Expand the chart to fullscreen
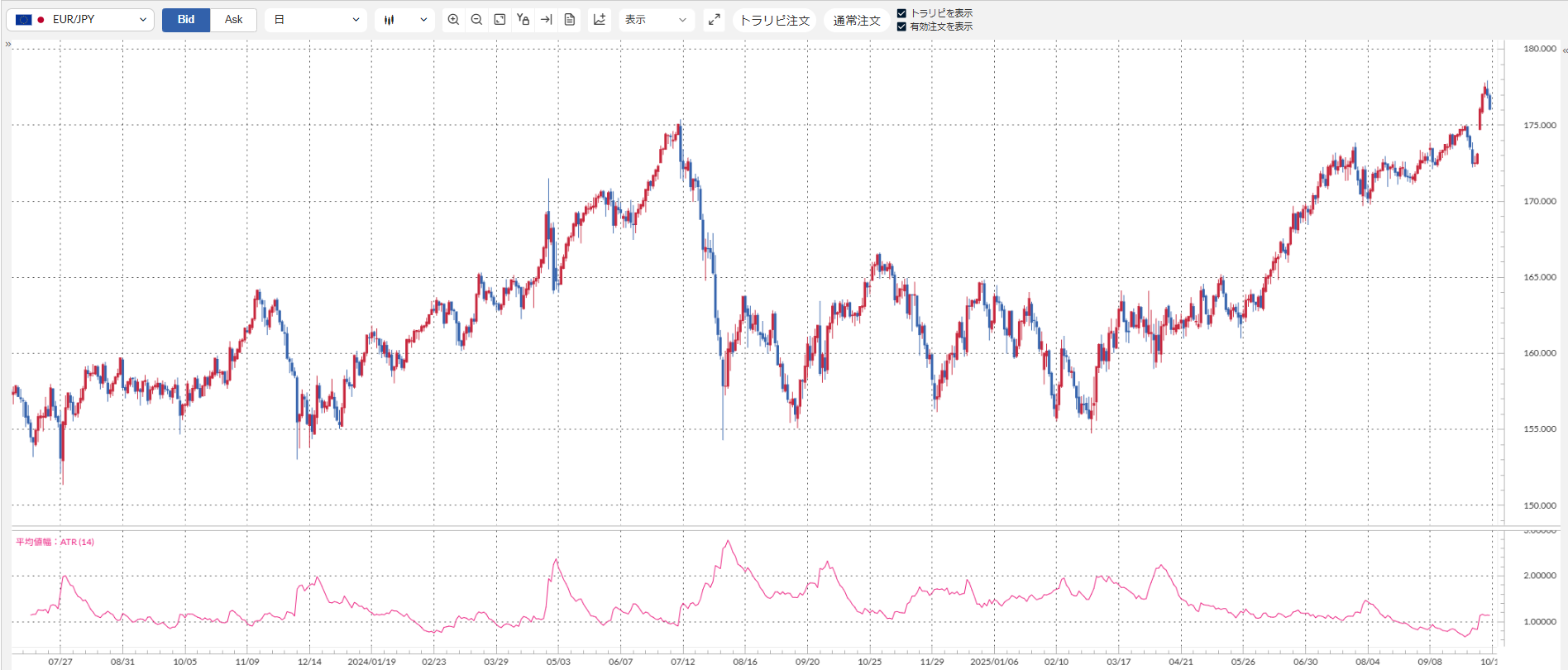The image size is (1568, 670). (715, 20)
